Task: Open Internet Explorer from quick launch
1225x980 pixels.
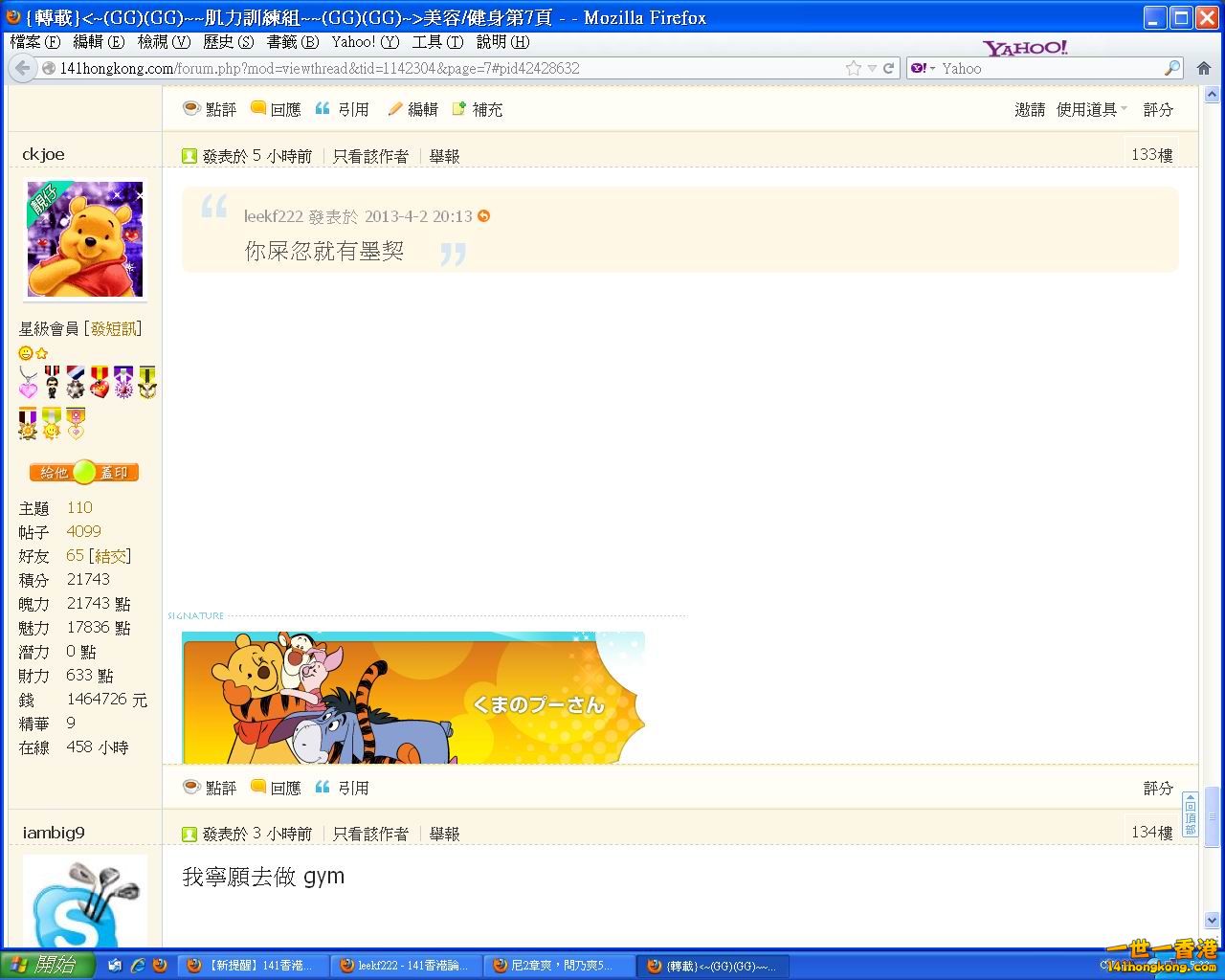Action: pos(137,966)
